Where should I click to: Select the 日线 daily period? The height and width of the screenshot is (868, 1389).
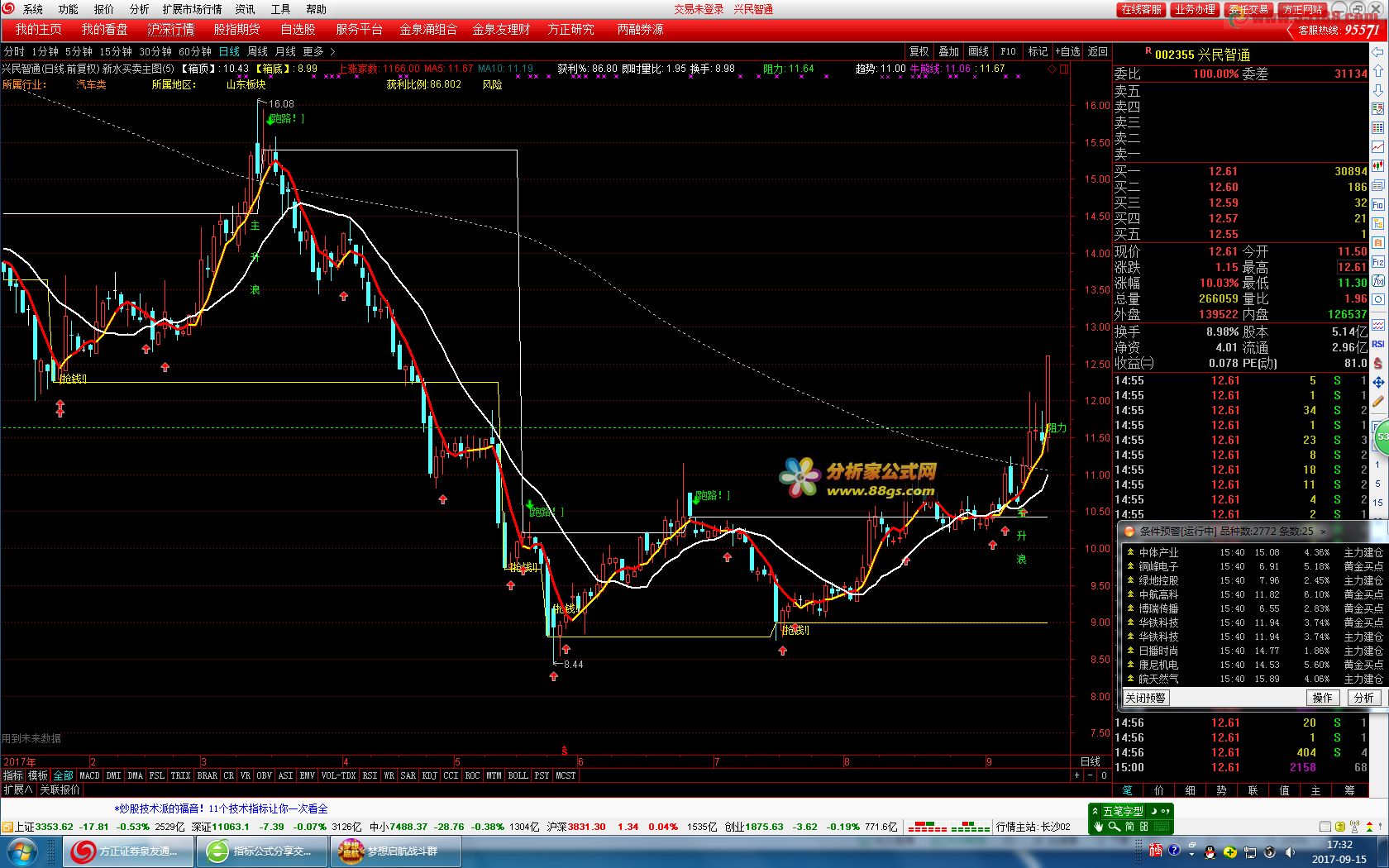[x=228, y=51]
